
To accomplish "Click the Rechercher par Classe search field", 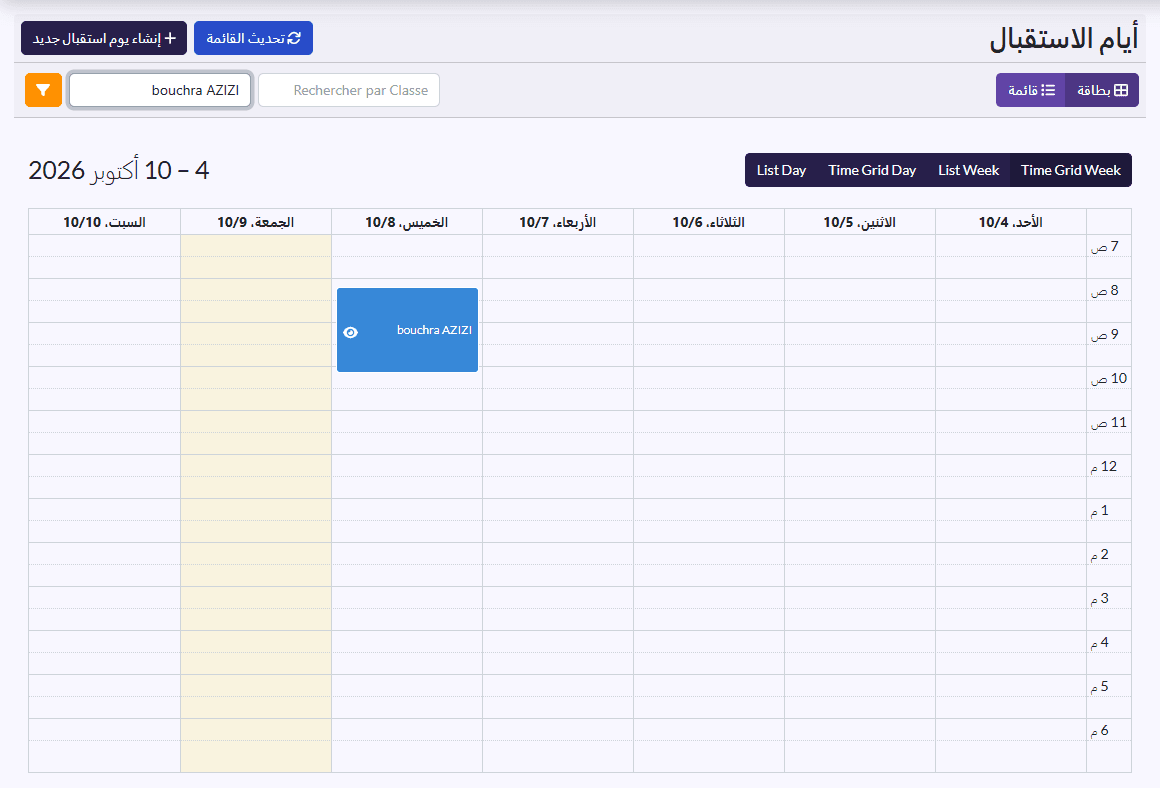I will [348, 90].
